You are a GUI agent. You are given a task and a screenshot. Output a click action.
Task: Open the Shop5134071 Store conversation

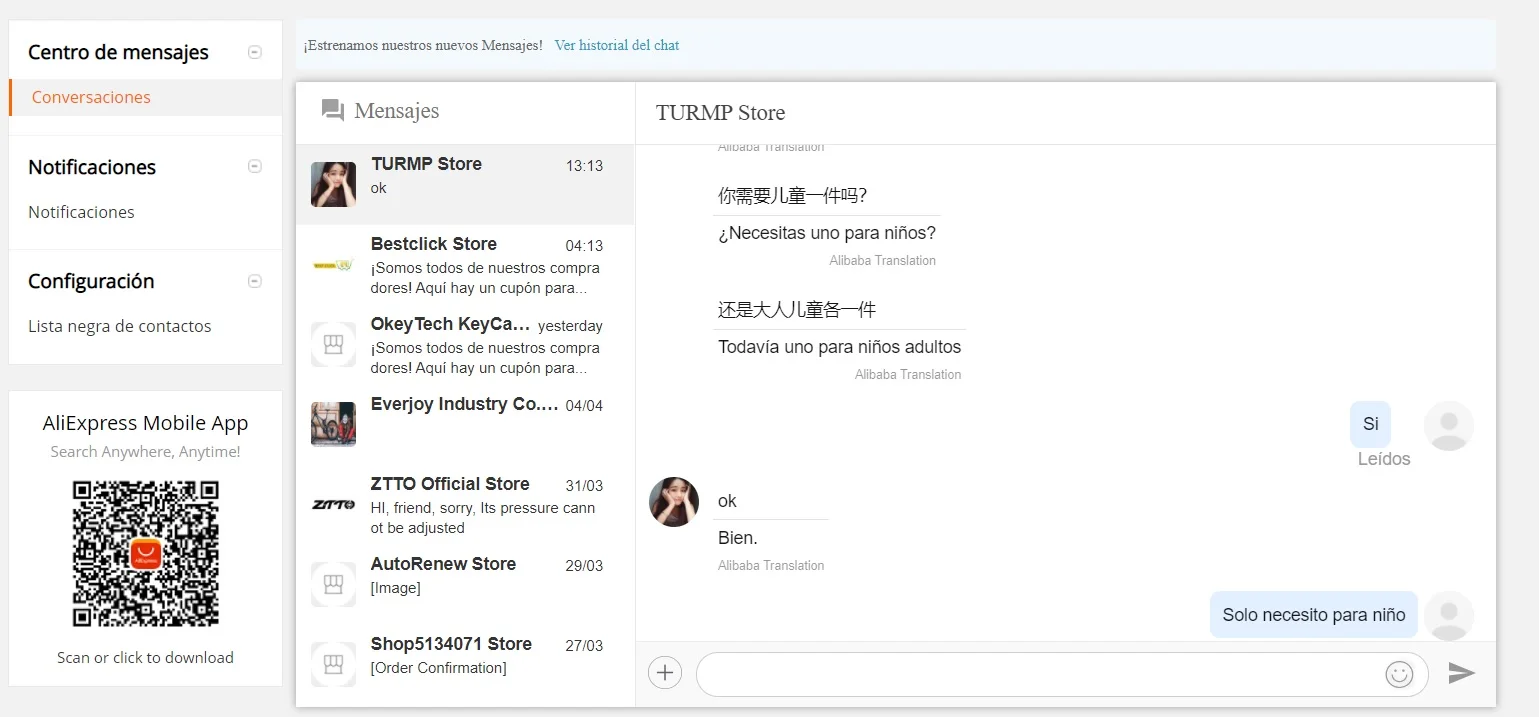465,665
